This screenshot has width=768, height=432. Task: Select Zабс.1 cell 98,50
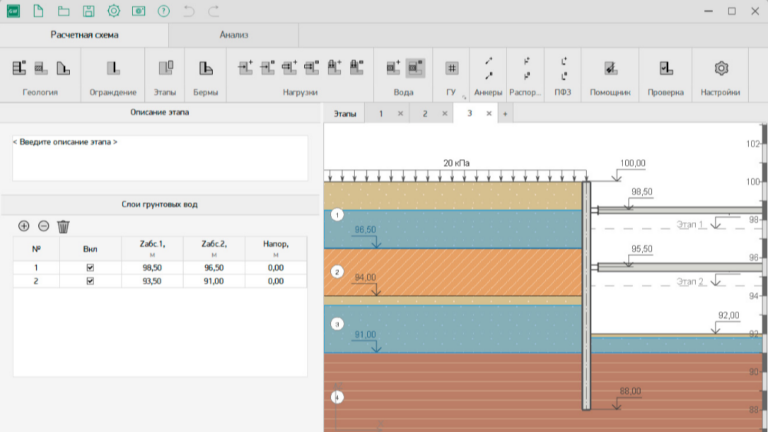pos(152,267)
